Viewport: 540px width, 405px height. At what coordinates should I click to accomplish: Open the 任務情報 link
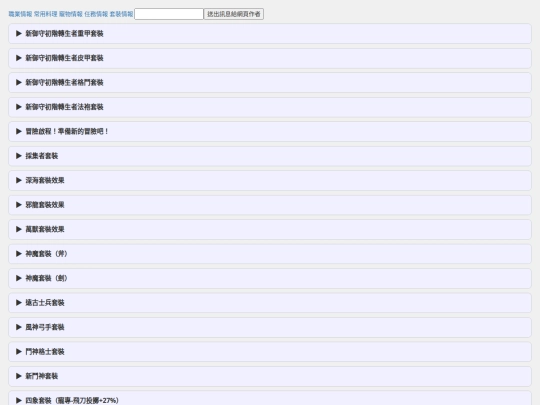(96, 14)
